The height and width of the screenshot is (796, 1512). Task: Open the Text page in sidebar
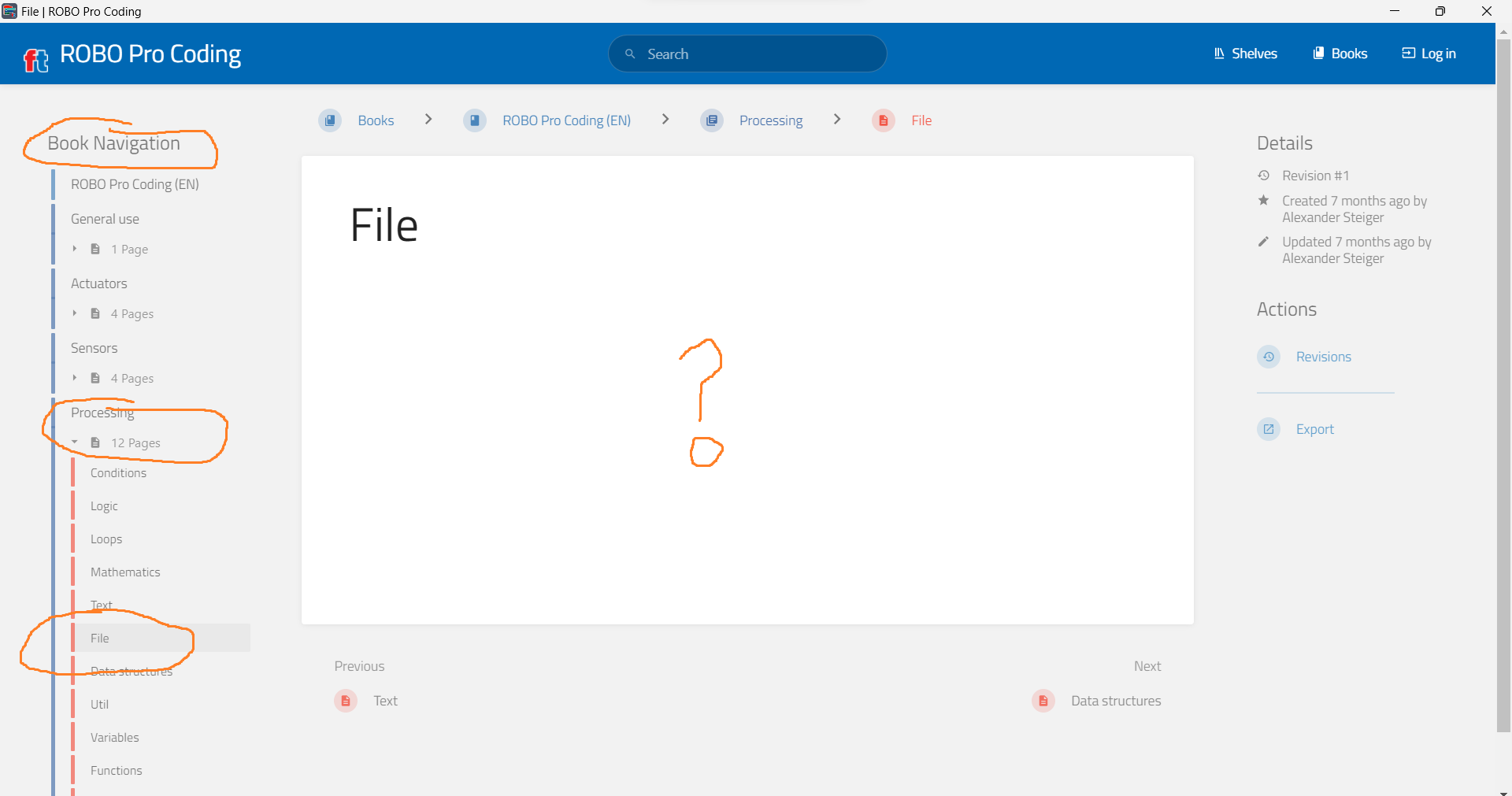click(102, 605)
